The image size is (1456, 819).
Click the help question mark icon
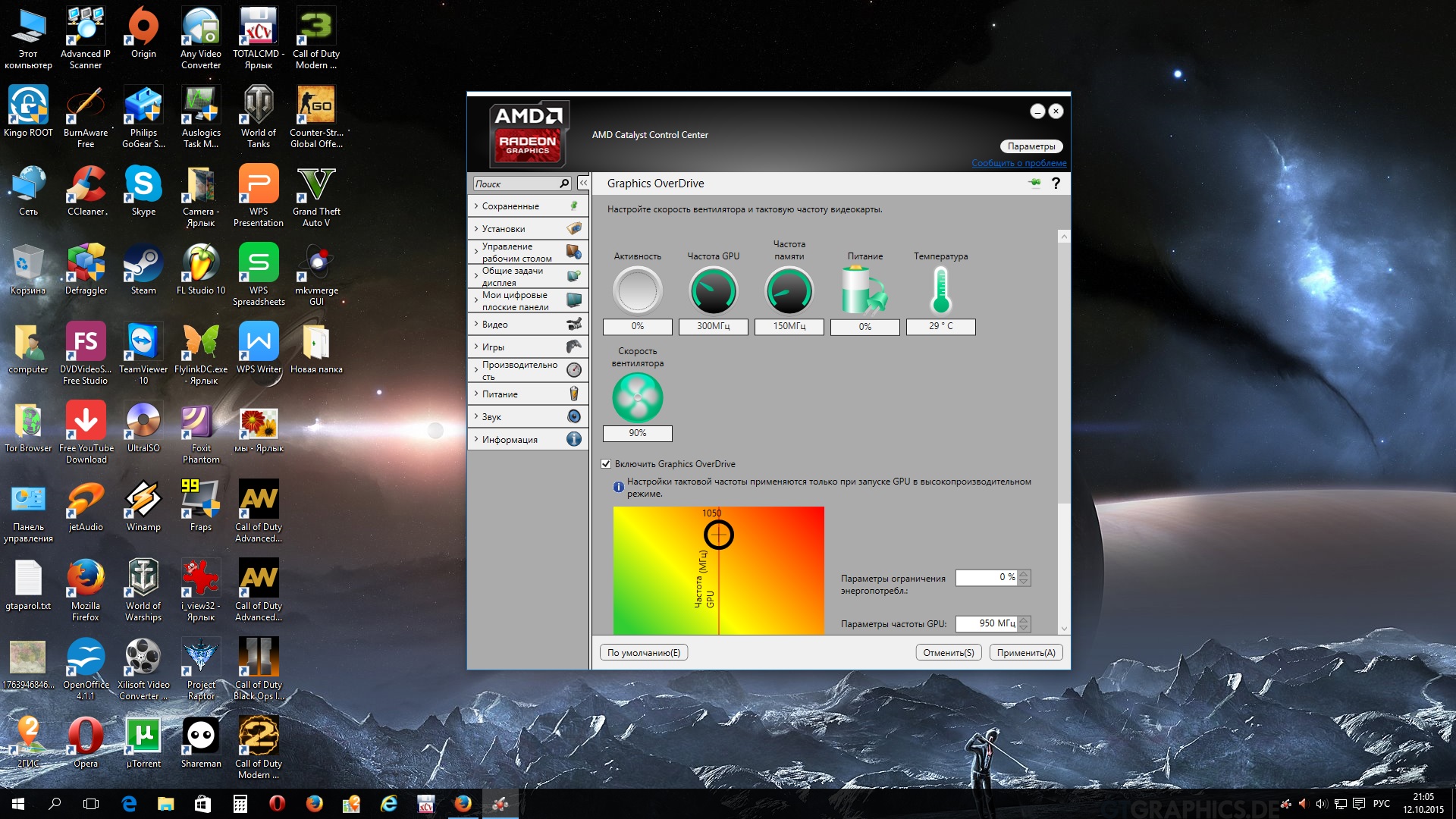(x=1055, y=184)
